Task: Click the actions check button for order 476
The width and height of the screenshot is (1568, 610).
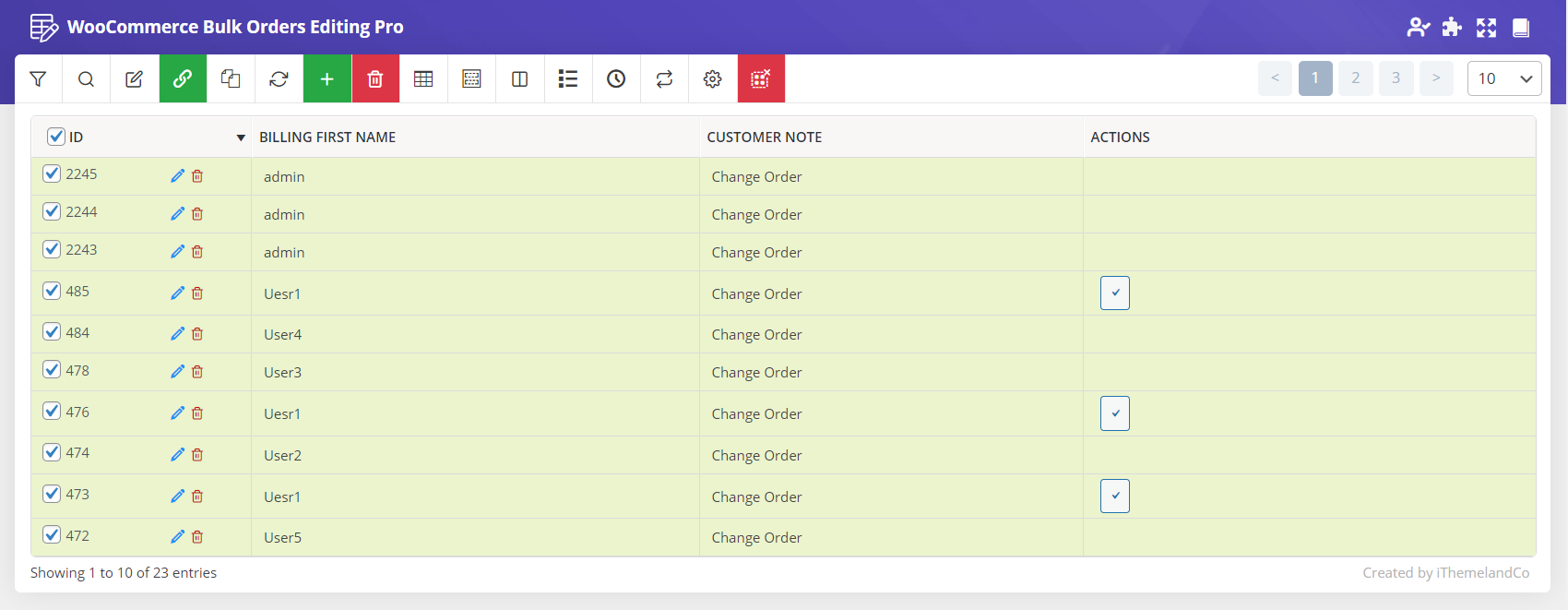Action: pos(1115,413)
